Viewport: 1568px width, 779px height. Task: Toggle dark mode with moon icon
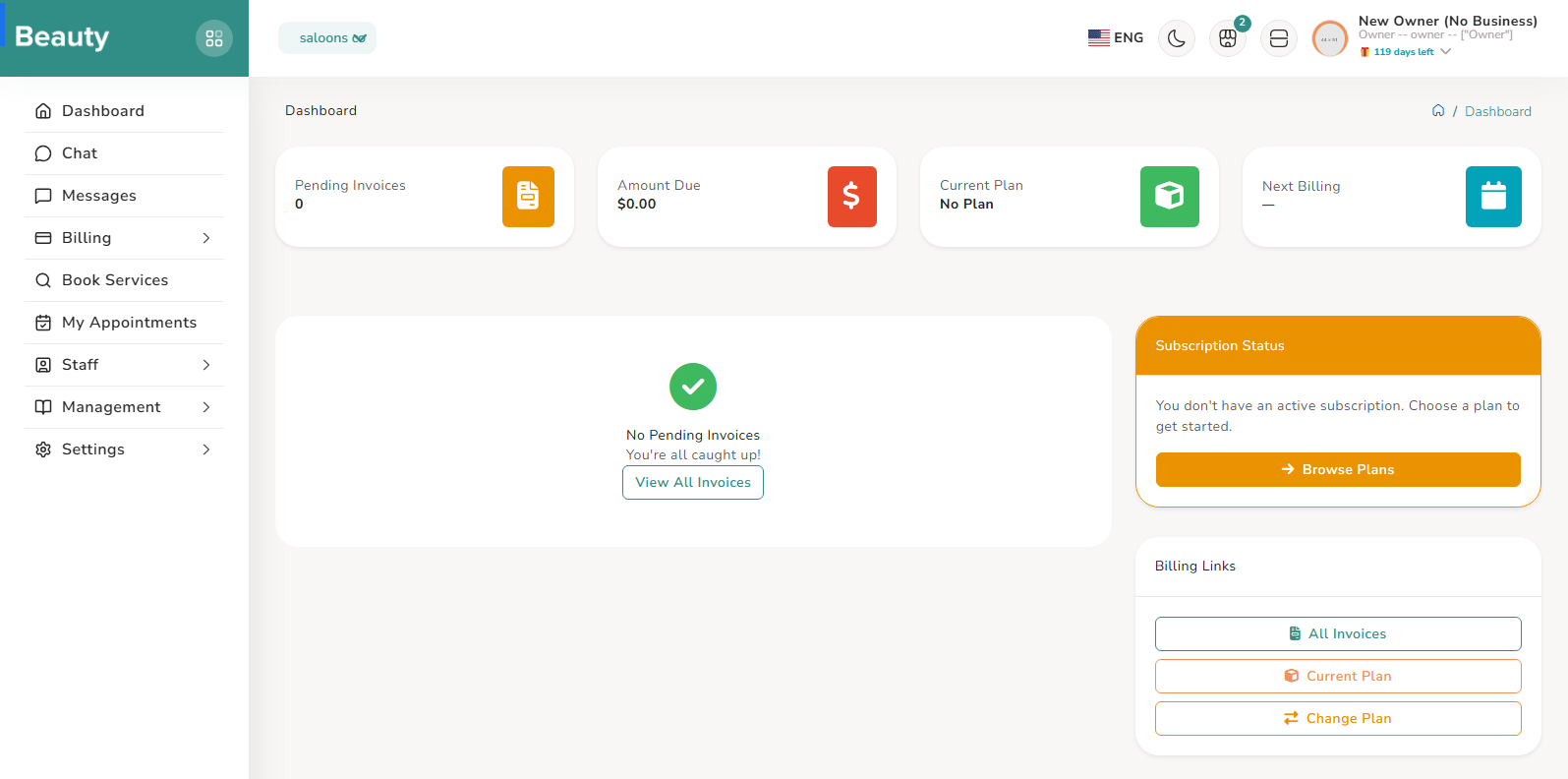tap(1177, 38)
